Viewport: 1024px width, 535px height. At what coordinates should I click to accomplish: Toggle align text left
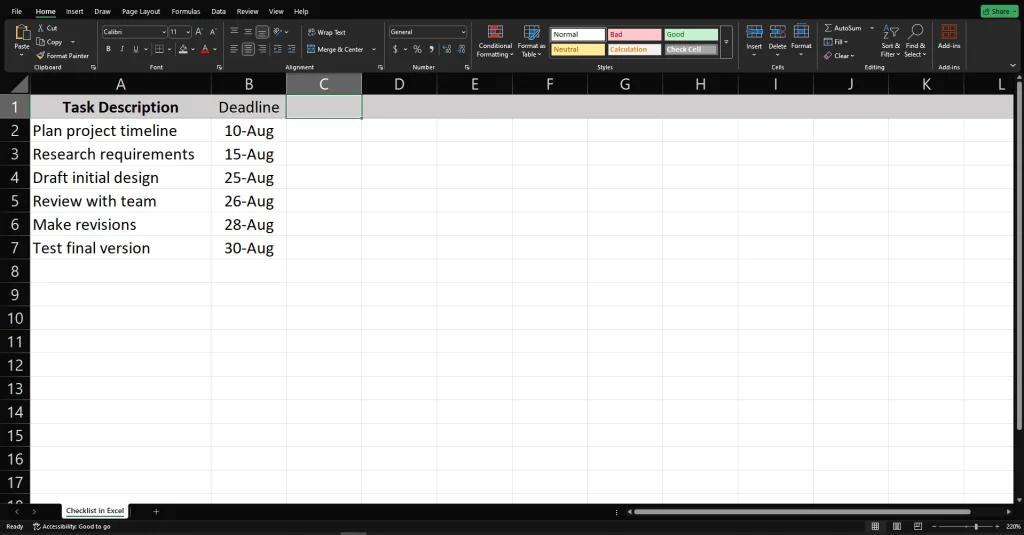(234, 49)
